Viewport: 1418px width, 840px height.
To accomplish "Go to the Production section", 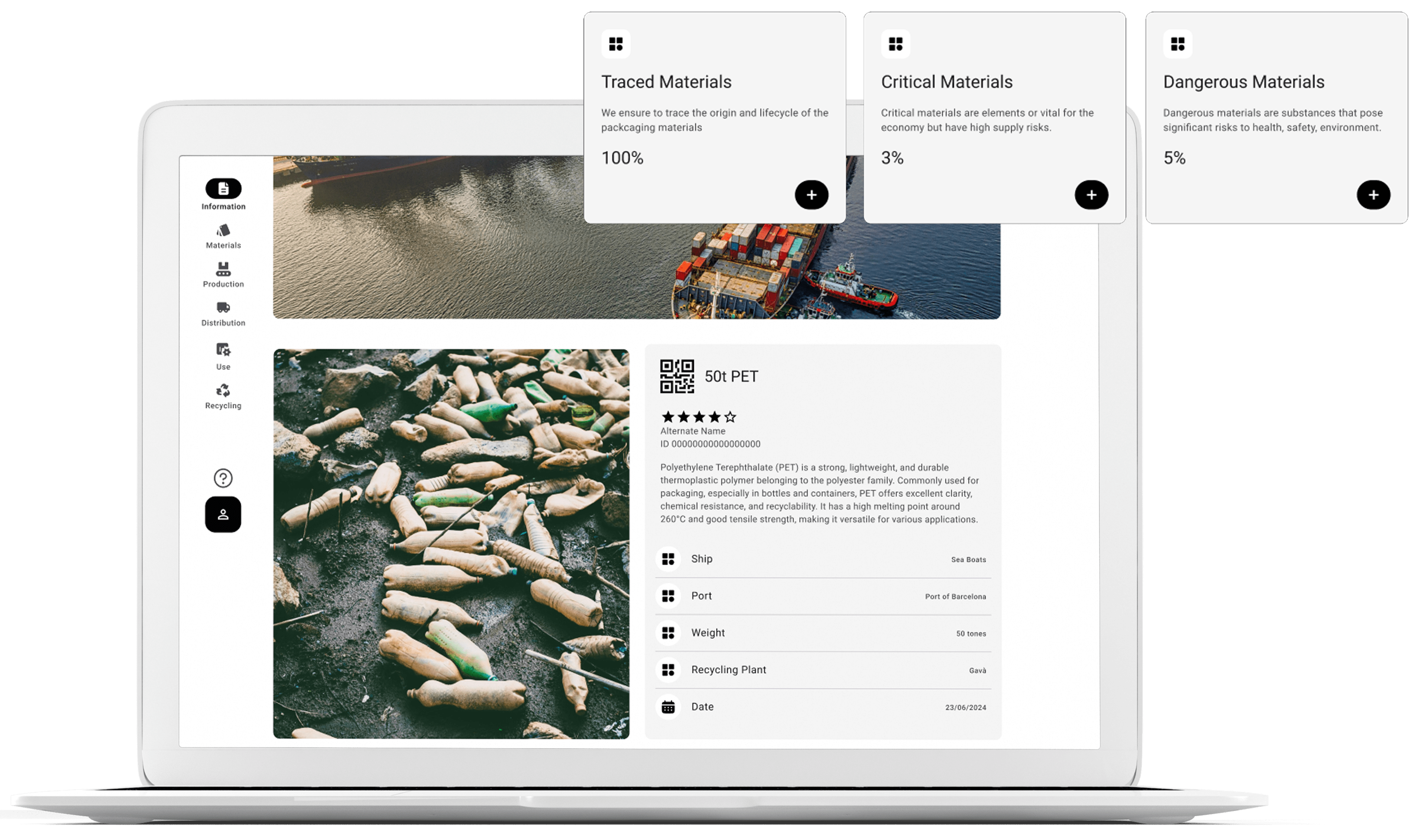I will [x=223, y=270].
